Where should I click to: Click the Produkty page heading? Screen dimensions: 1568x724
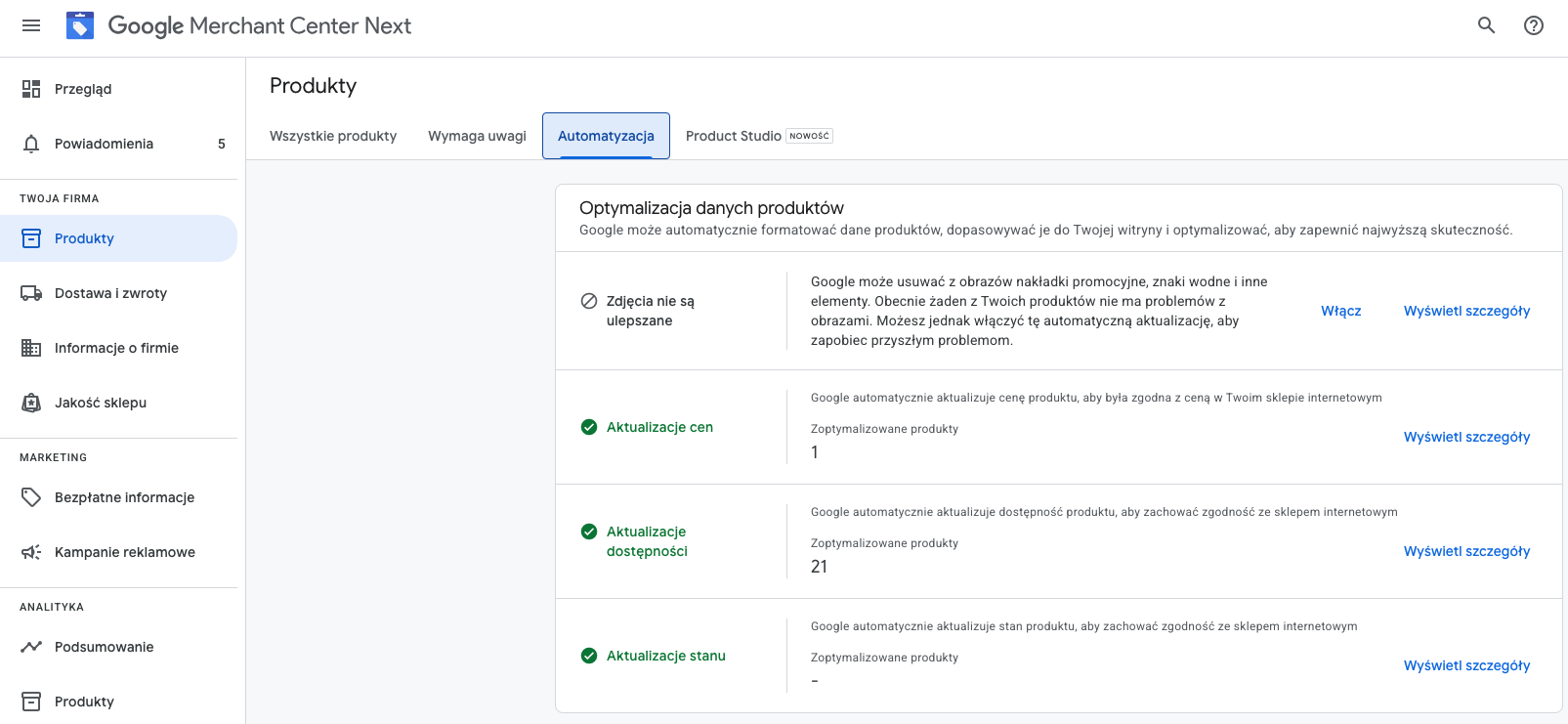tap(313, 86)
